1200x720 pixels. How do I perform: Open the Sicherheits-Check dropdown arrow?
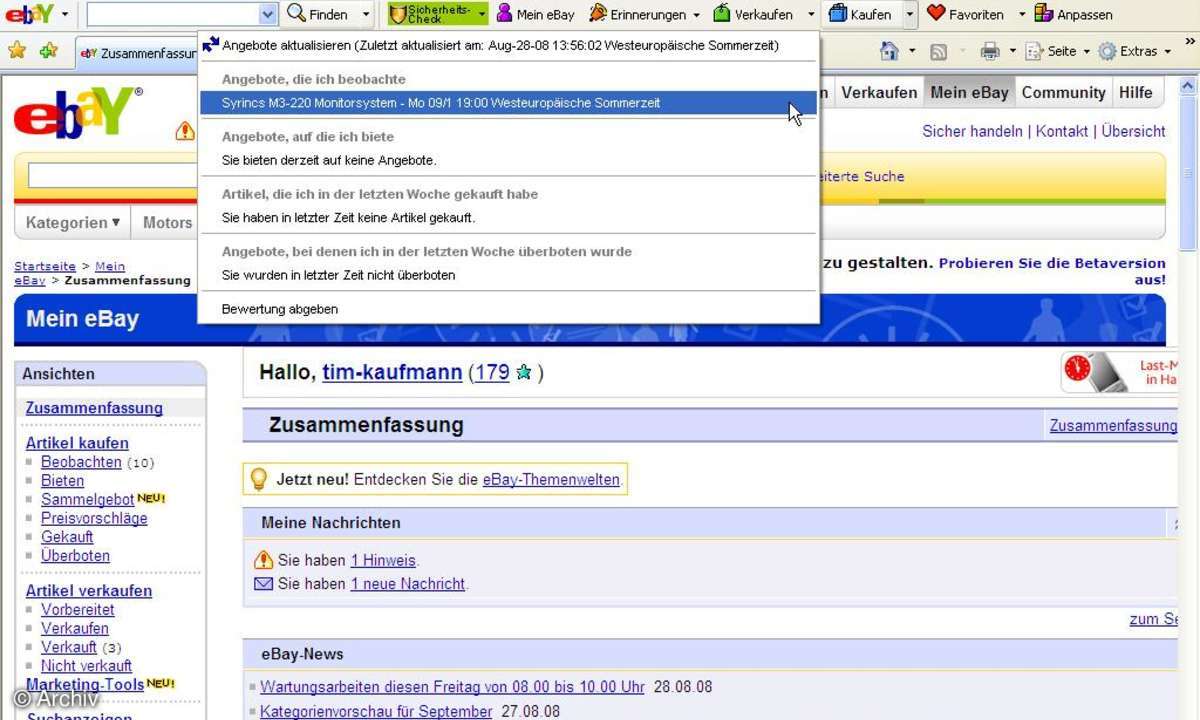point(482,14)
